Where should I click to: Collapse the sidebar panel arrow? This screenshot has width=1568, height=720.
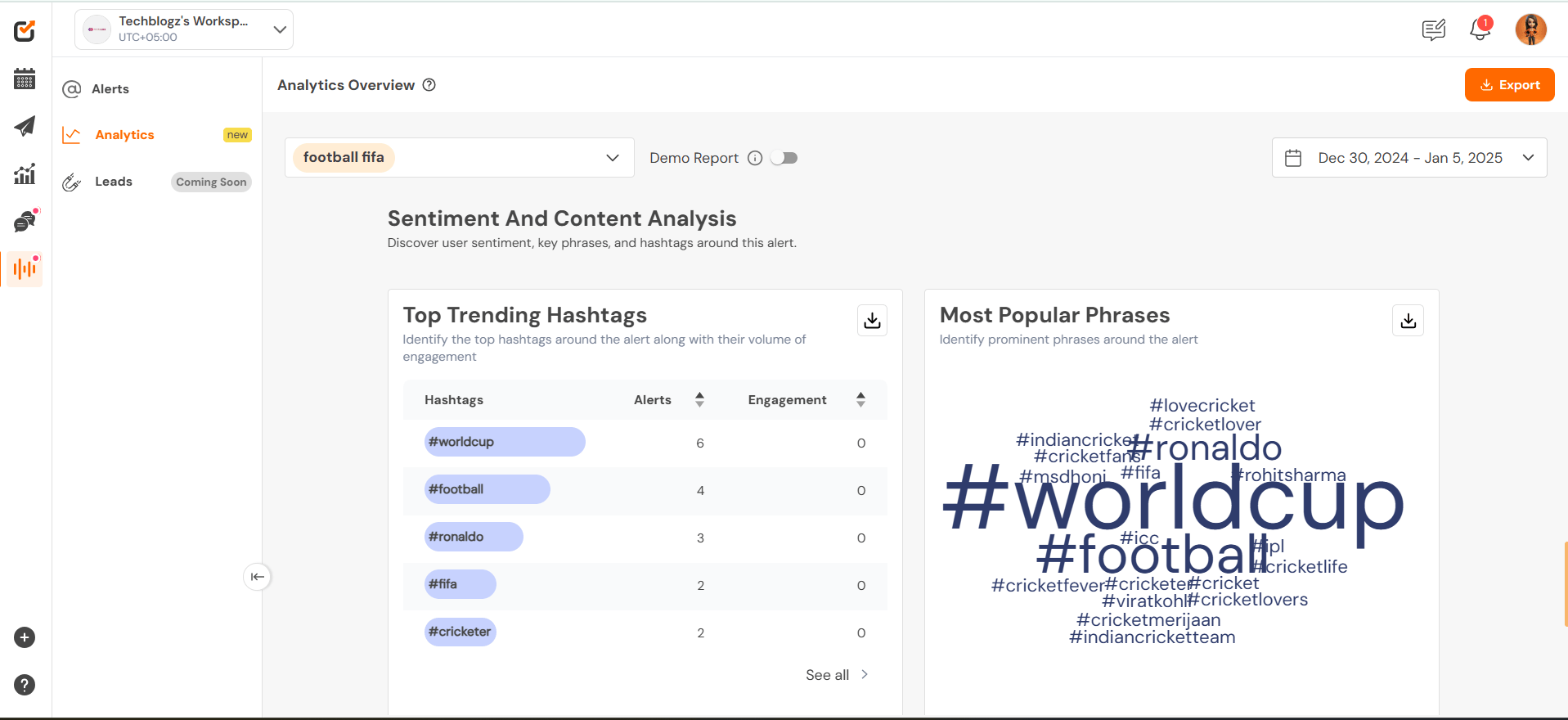coord(257,577)
